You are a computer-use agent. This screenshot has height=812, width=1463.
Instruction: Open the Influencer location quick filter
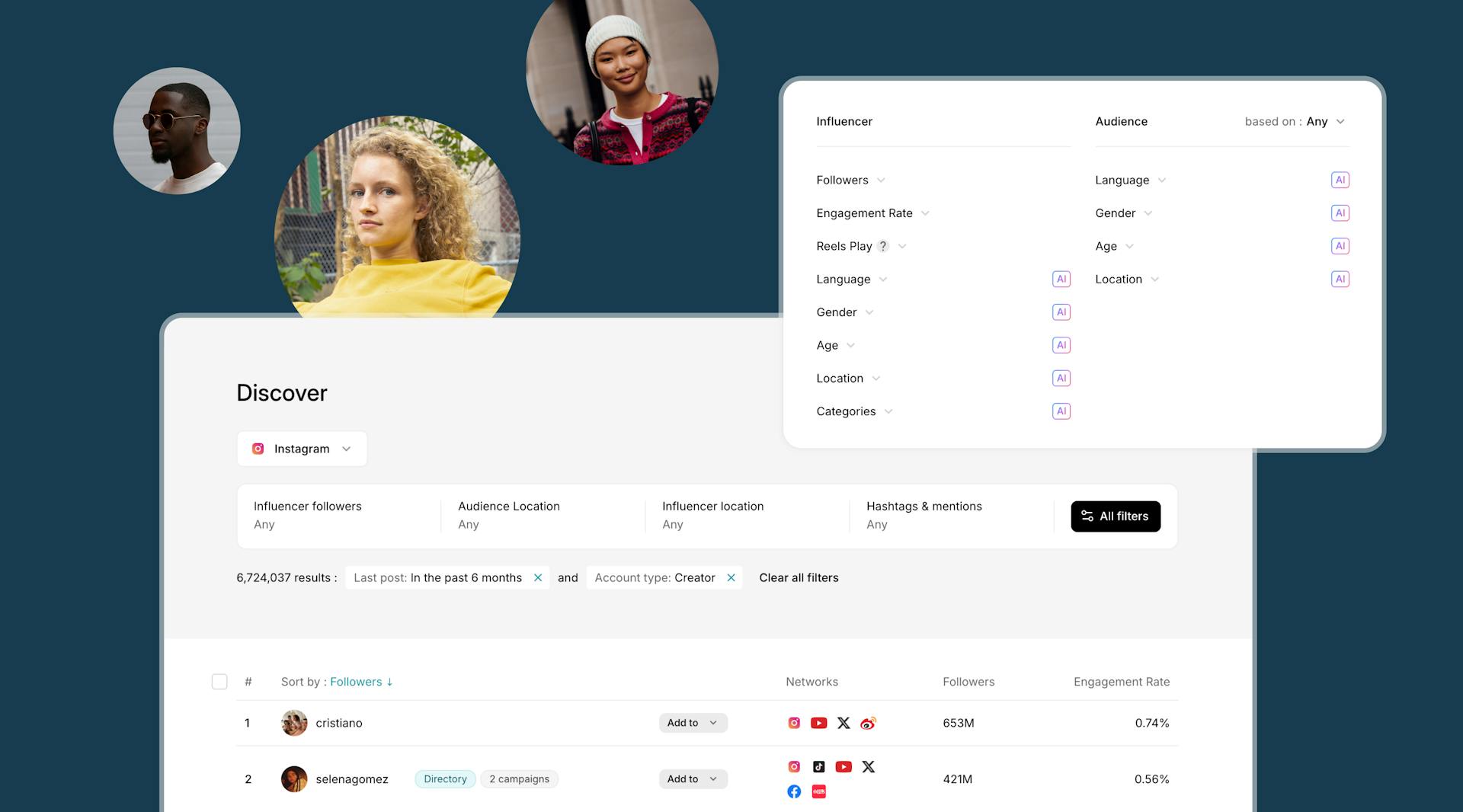[x=747, y=516]
